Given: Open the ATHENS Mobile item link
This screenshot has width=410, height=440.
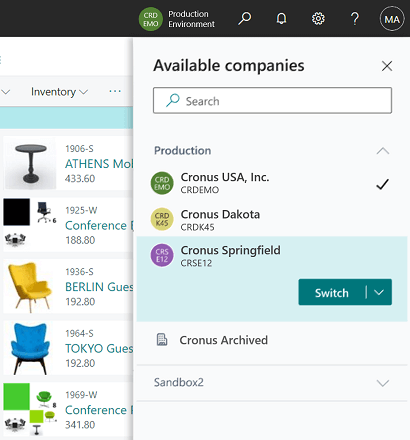Looking at the screenshot, I should [x=99, y=164].
